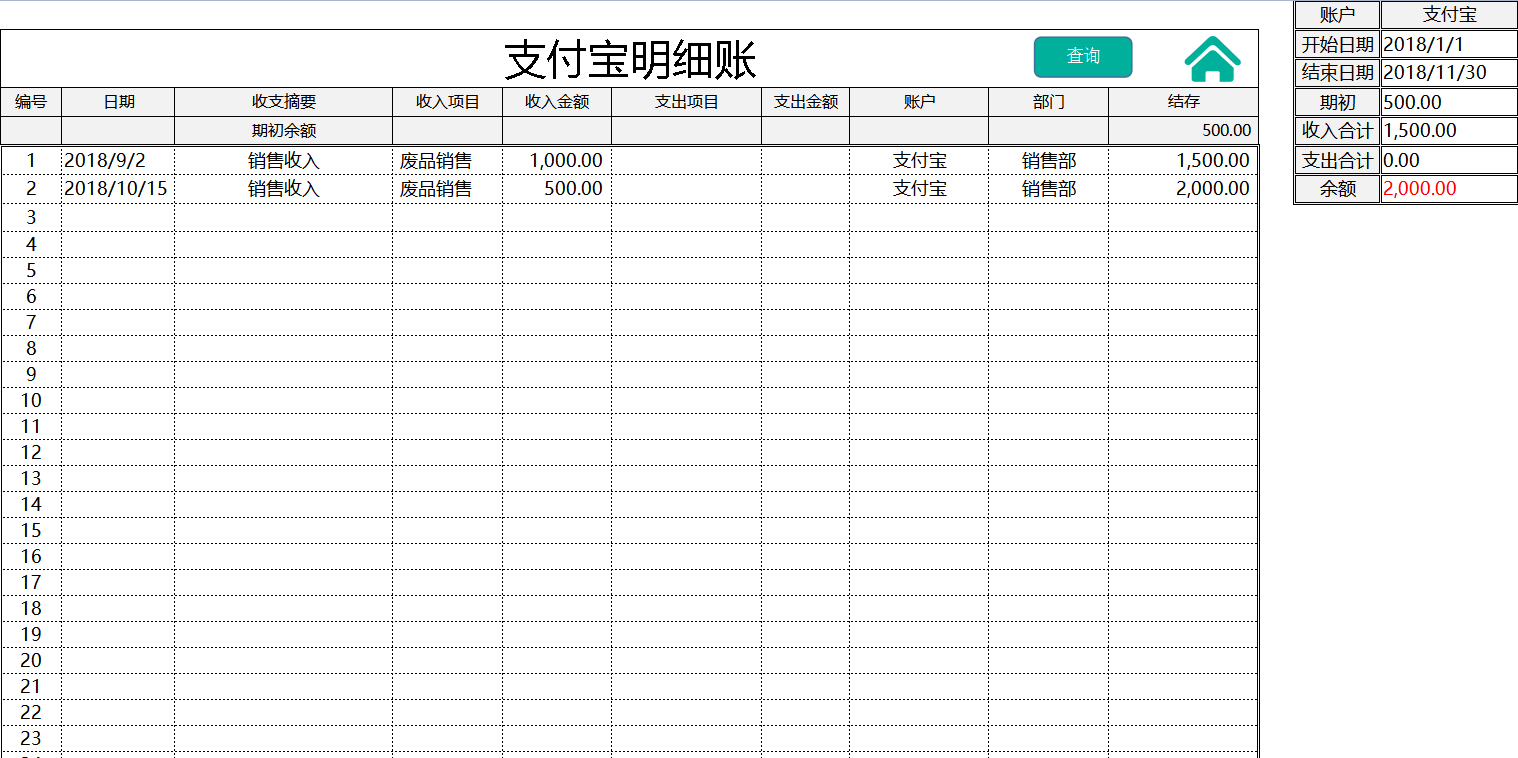The height and width of the screenshot is (758, 1518).
Task: Click the 期初 label in summary panel
Action: point(1337,102)
